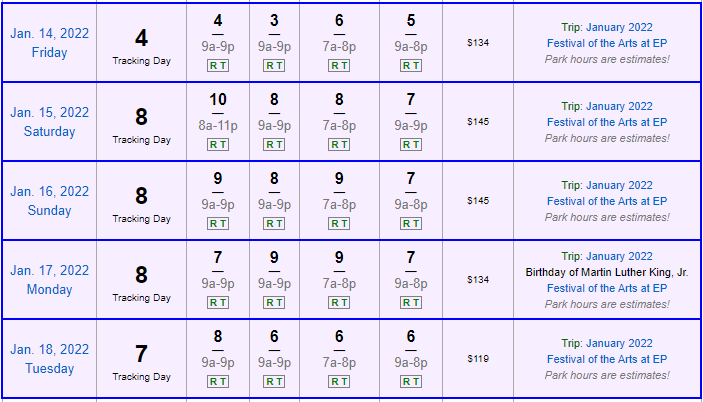Click Saturday's Festival of the Arts link
703x402 pixels.
606,122
